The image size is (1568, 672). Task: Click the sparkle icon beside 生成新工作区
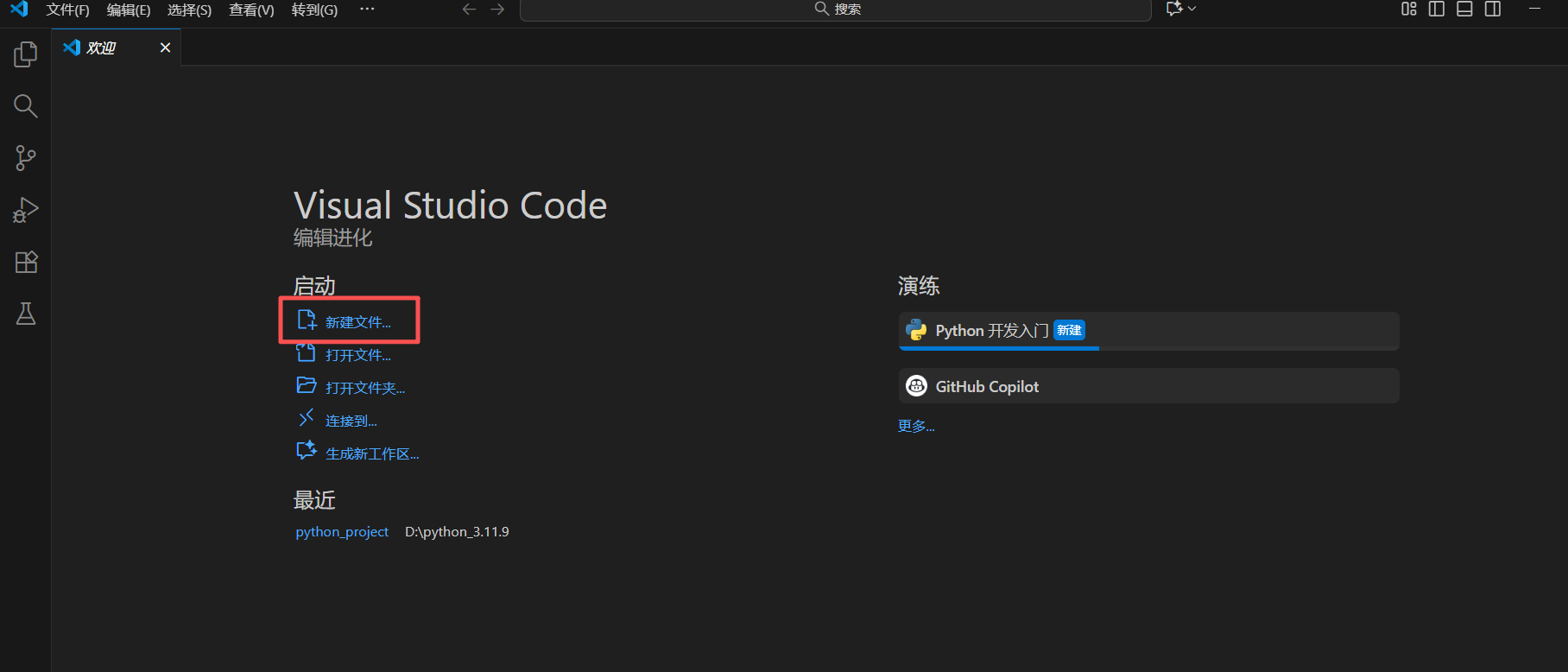307,450
